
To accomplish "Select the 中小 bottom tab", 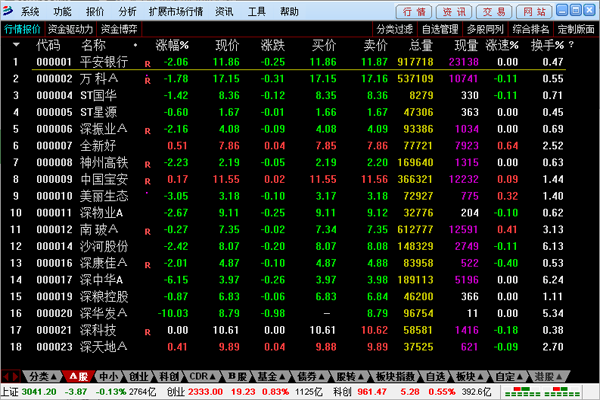I will pos(109,377).
